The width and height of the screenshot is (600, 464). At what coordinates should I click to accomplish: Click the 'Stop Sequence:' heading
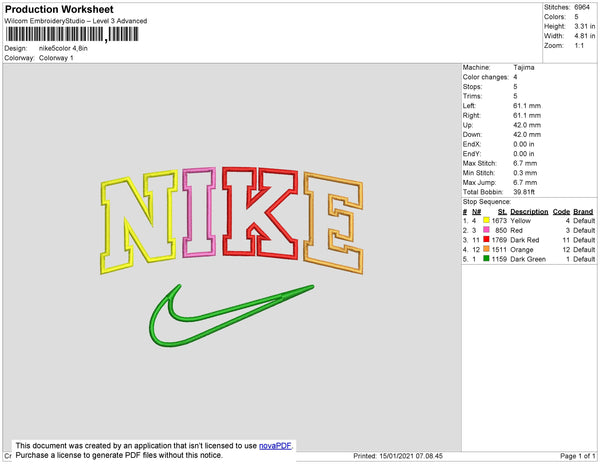tap(487, 202)
